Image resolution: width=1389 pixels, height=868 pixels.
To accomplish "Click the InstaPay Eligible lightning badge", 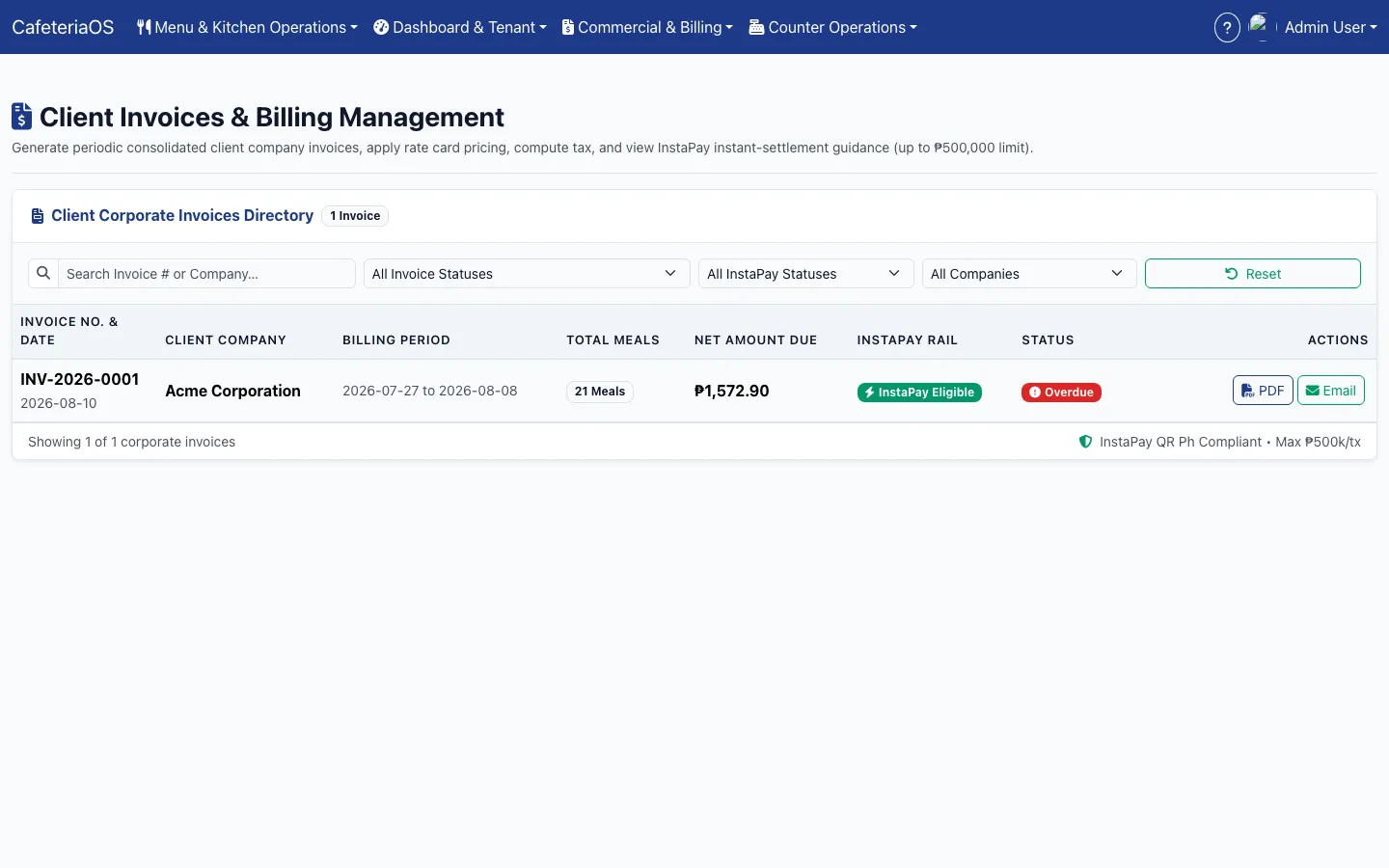I will click(x=919, y=393).
